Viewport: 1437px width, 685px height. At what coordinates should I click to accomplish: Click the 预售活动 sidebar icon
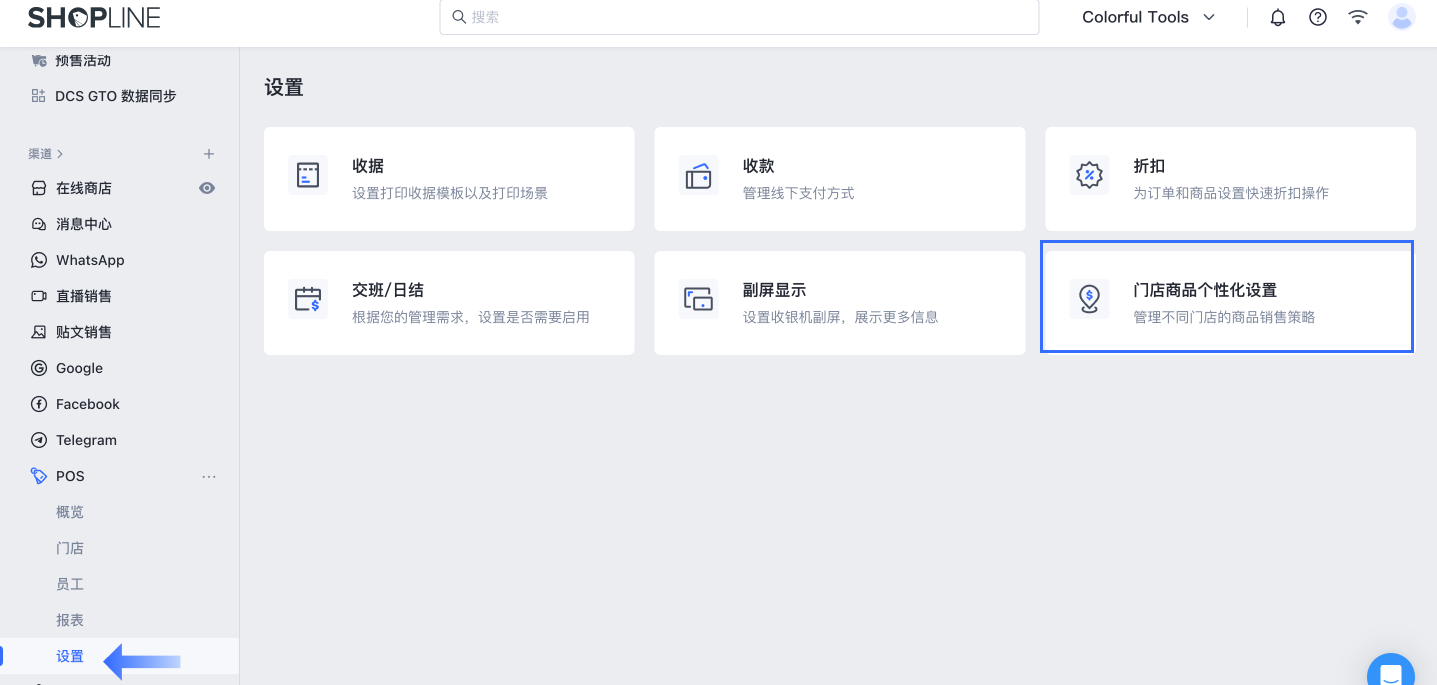click(x=39, y=61)
